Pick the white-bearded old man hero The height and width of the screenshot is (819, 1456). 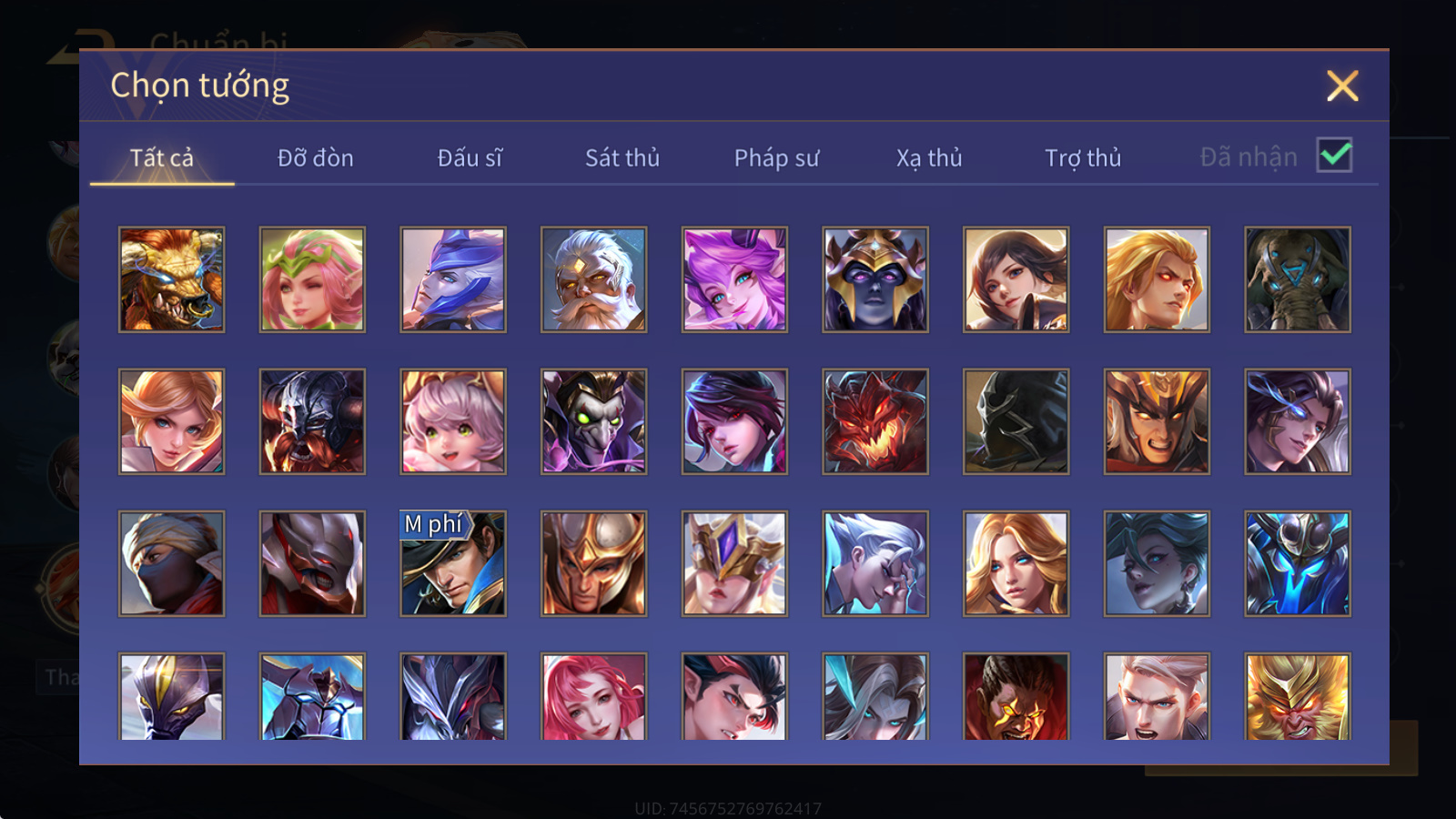coord(593,279)
